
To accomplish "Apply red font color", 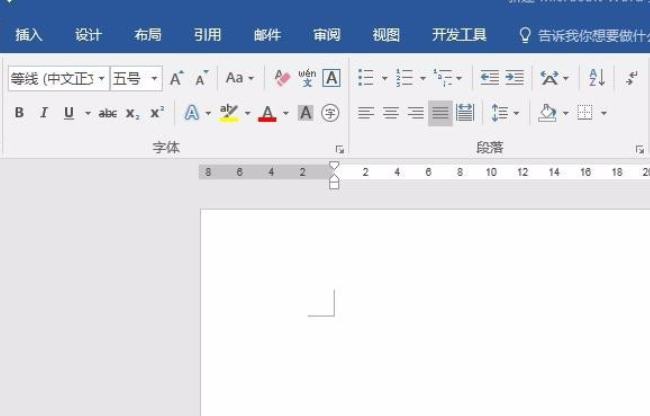I will [x=267, y=113].
